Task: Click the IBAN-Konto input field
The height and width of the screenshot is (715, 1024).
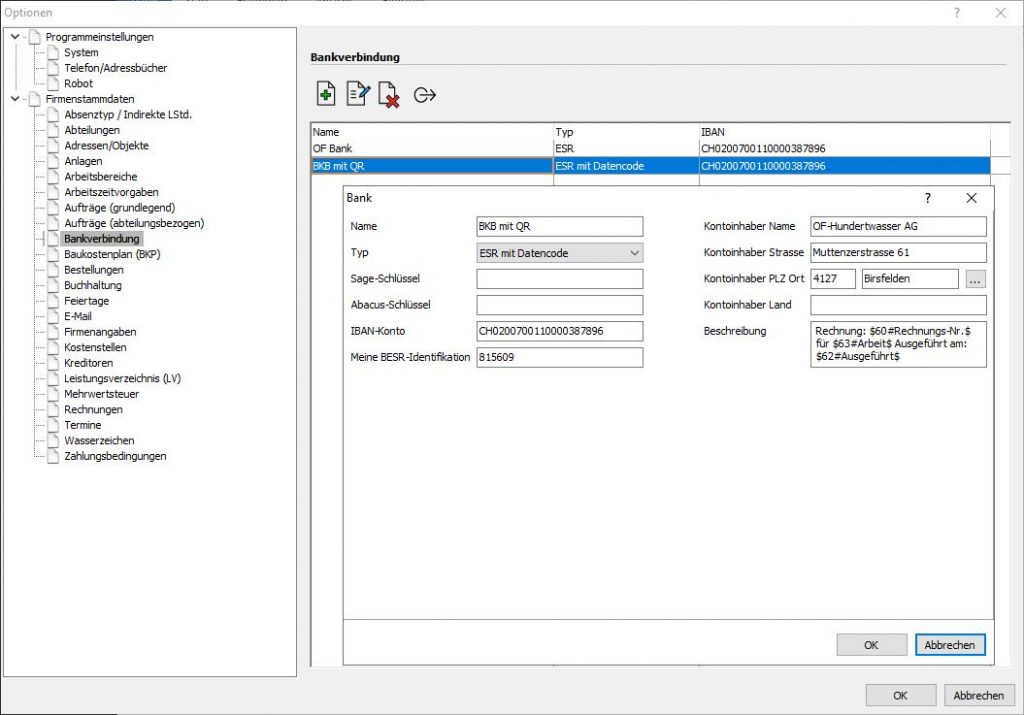Action: [x=560, y=331]
